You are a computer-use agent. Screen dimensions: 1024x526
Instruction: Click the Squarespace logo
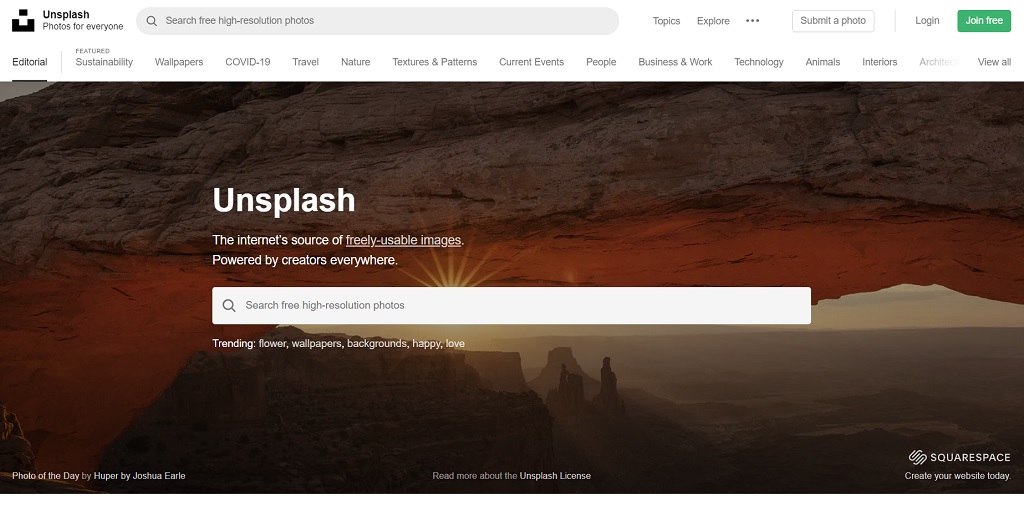click(x=959, y=457)
